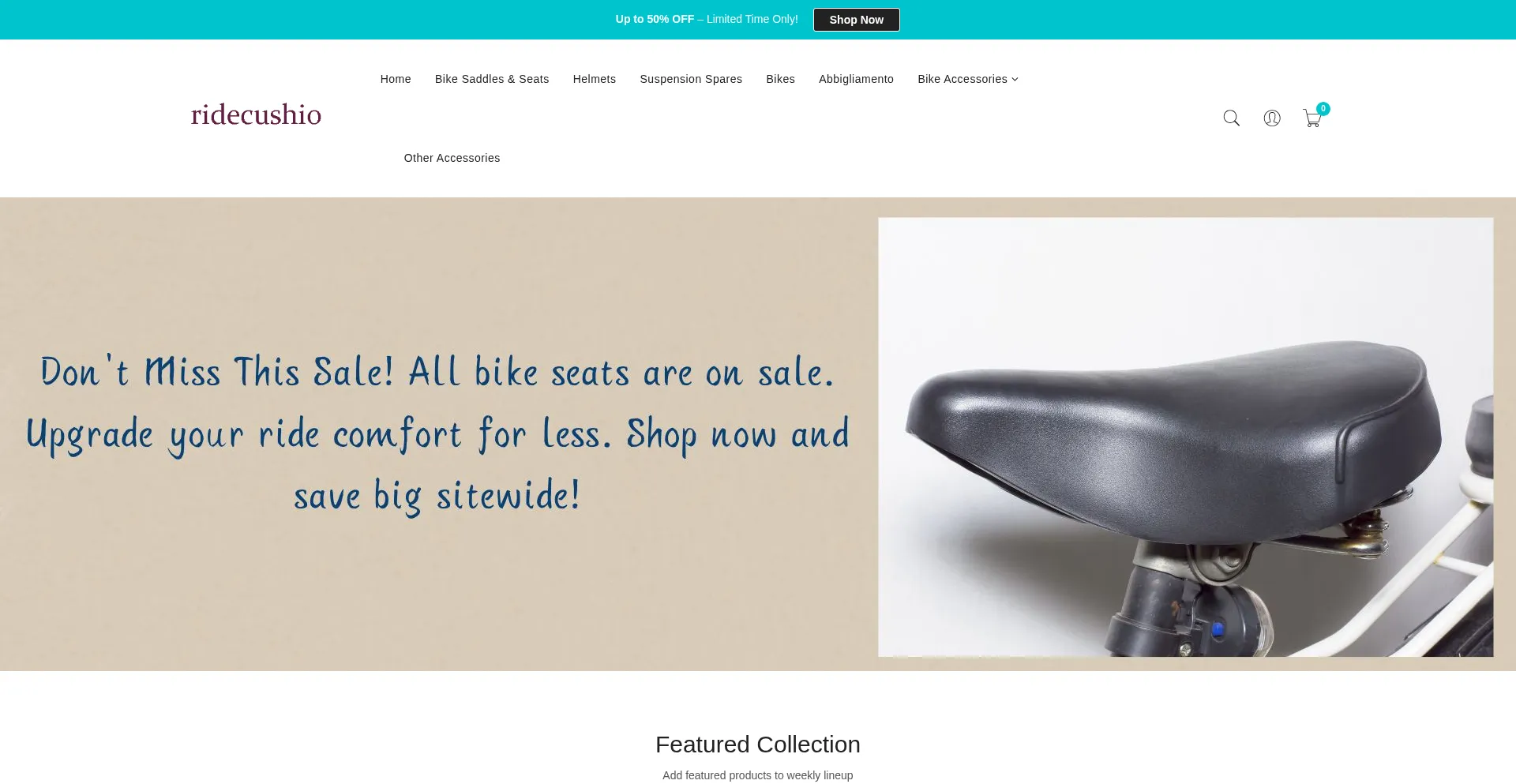Select the Helmets menu item
Screen dimensions: 1516x784
(595, 79)
